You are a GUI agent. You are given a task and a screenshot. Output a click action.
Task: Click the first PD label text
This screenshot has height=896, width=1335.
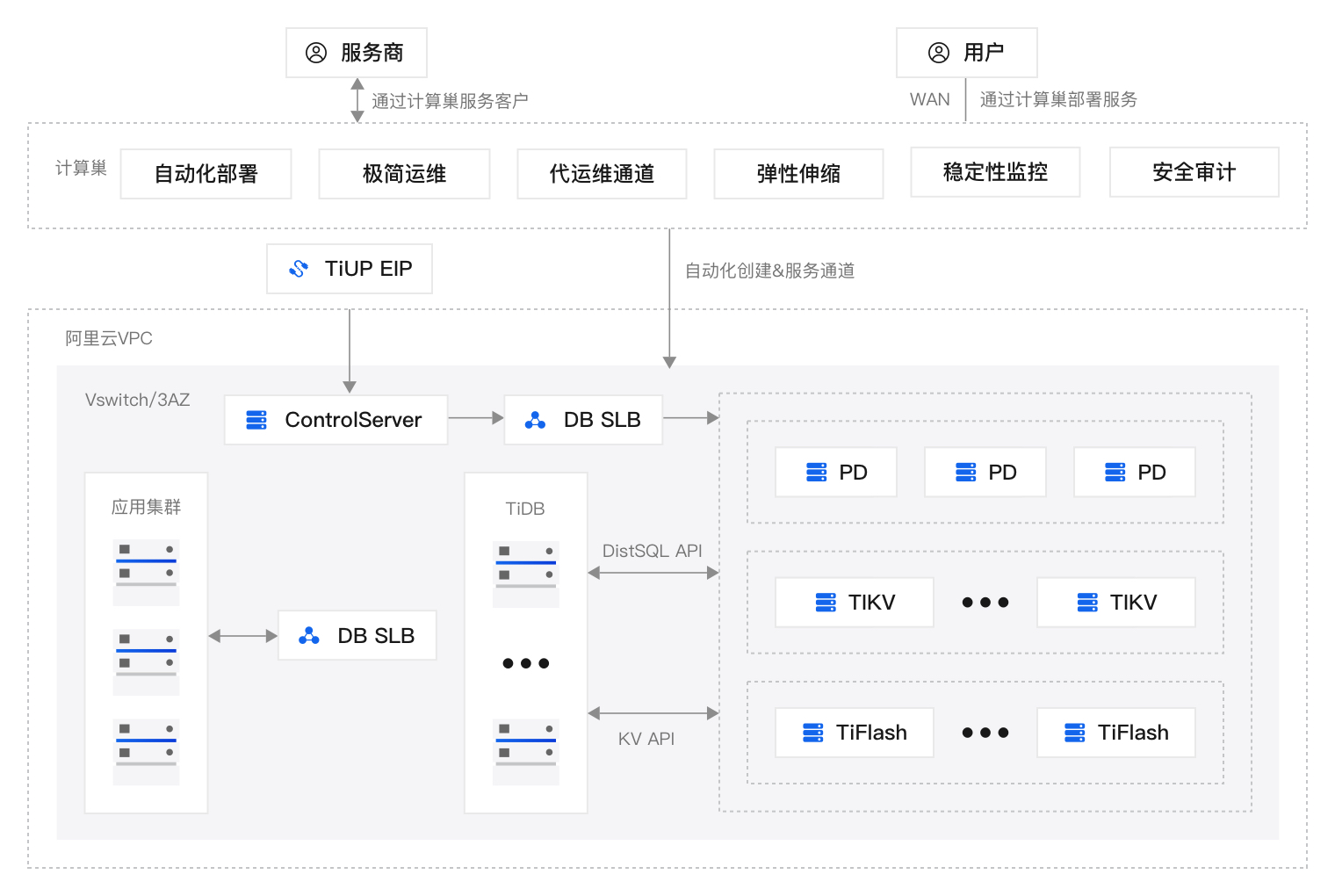pos(854,473)
